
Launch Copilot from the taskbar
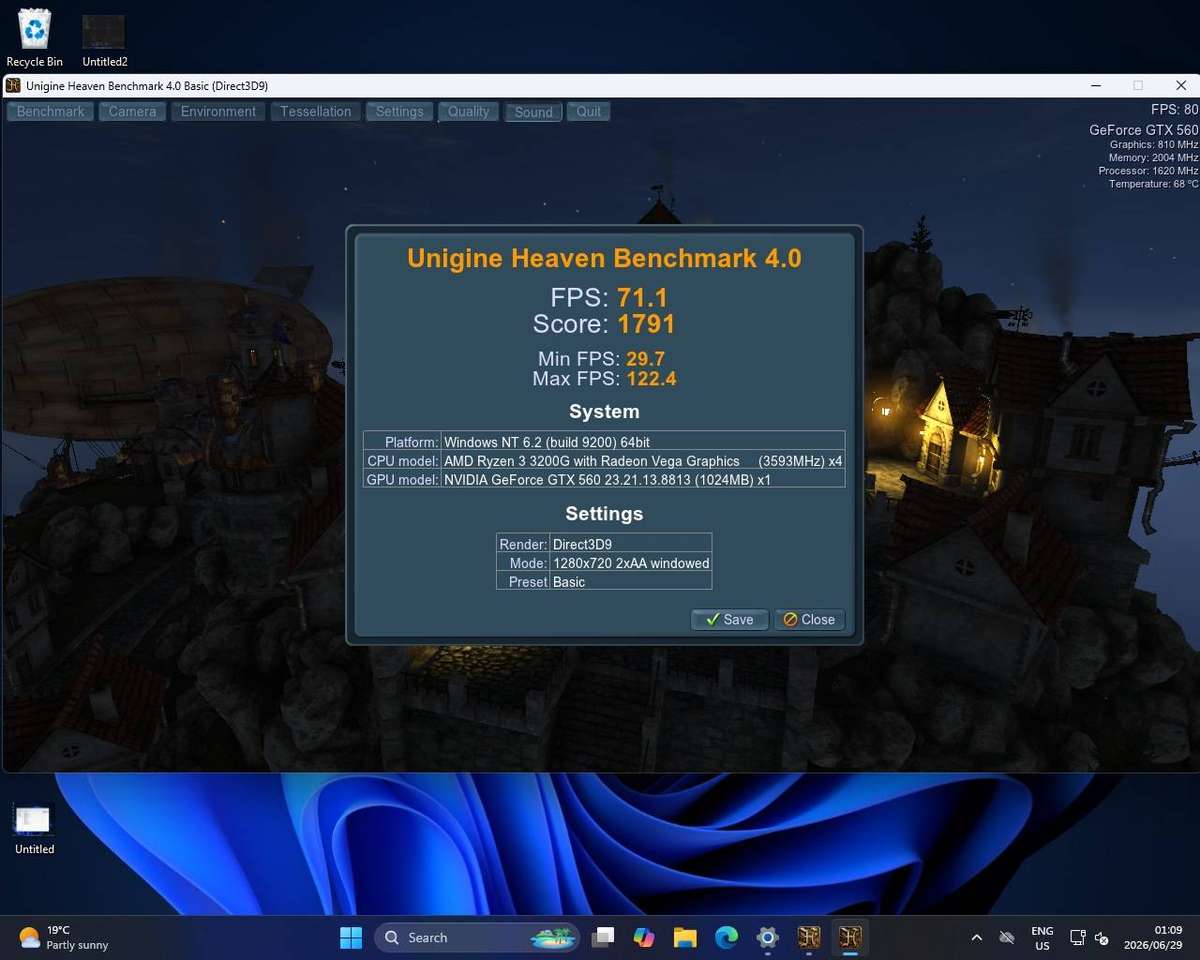pos(644,938)
